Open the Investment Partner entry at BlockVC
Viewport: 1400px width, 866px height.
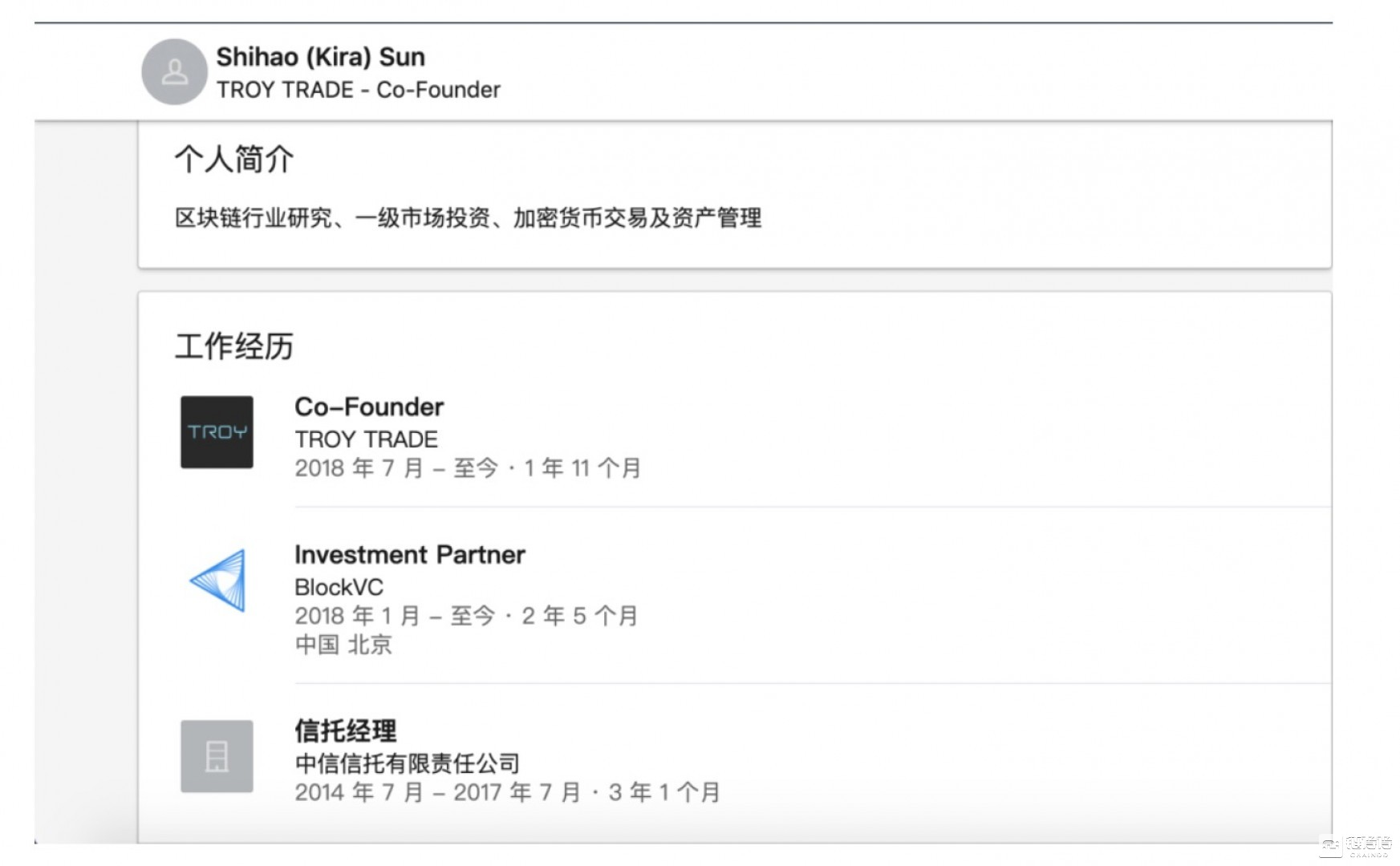pyautogui.click(x=411, y=555)
